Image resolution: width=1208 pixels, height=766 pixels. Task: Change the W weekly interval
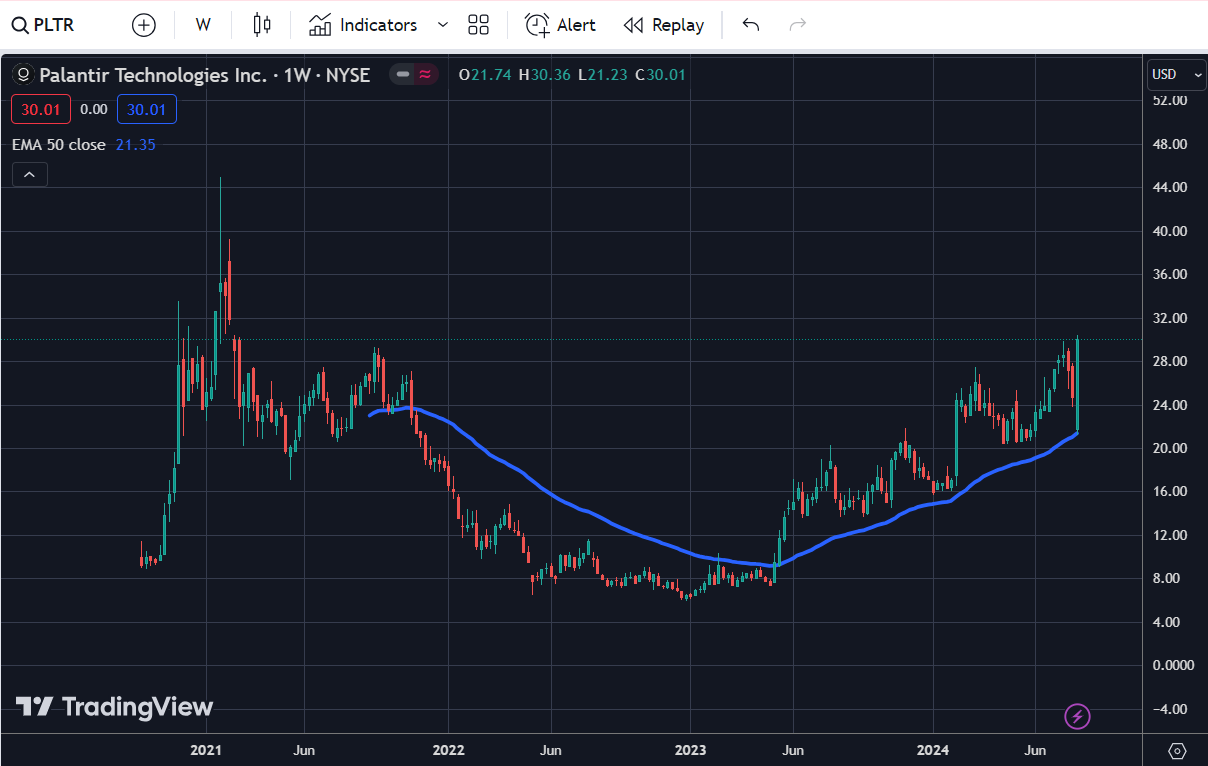click(203, 25)
